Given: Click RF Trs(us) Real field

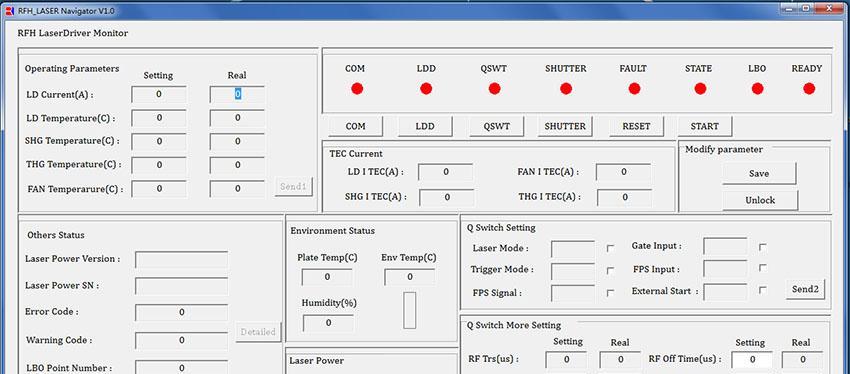Looking at the screenshot, I should pos(620,359).
